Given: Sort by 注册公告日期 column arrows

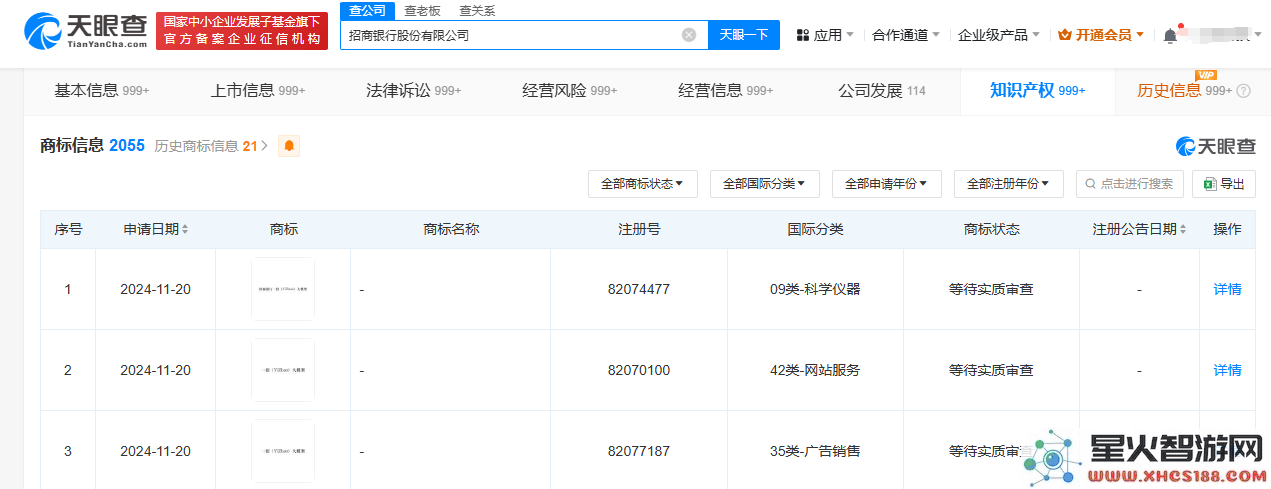Looking at the screenshot, I should tap(1185, 230).
